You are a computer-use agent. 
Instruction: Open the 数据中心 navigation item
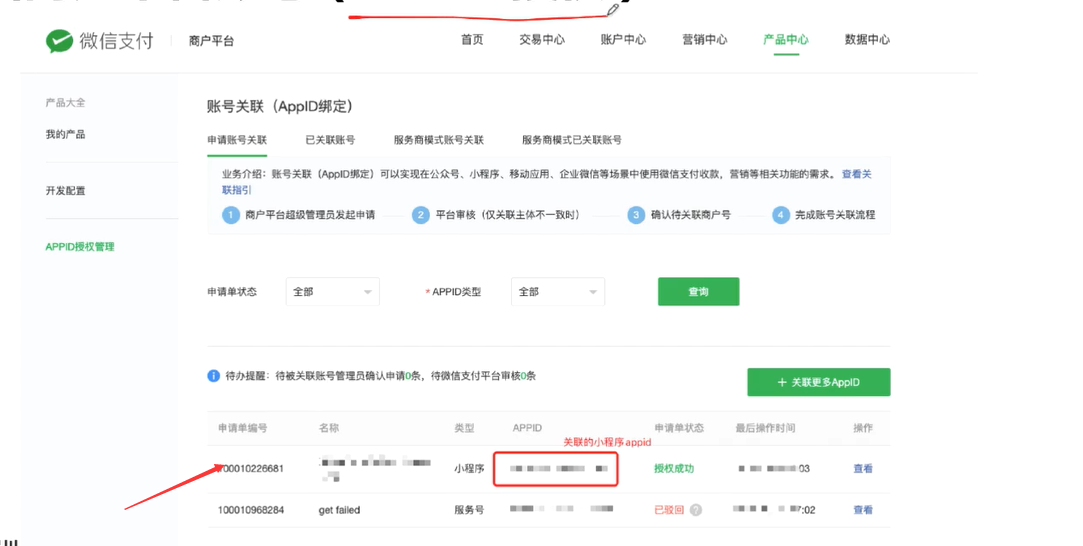pyautogui.click(x=868, y=40)
